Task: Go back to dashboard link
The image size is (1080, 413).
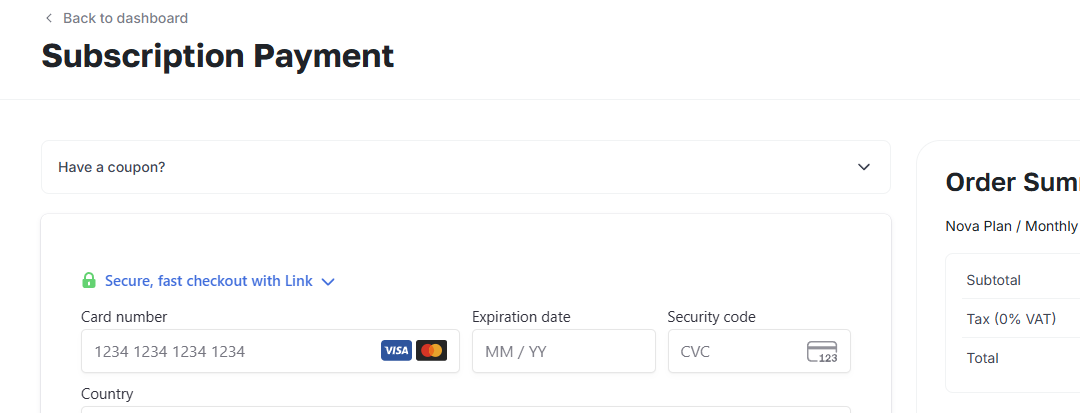Action: 125,18
